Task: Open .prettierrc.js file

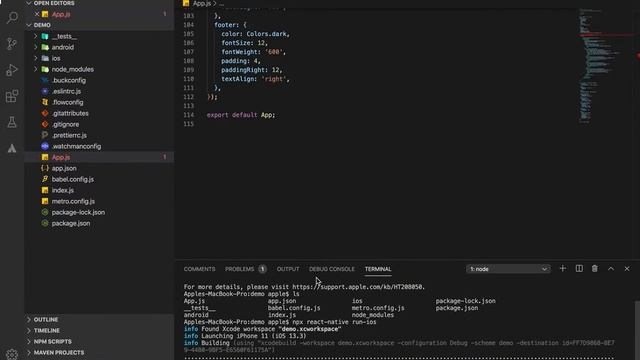Action: coord(99,136)
